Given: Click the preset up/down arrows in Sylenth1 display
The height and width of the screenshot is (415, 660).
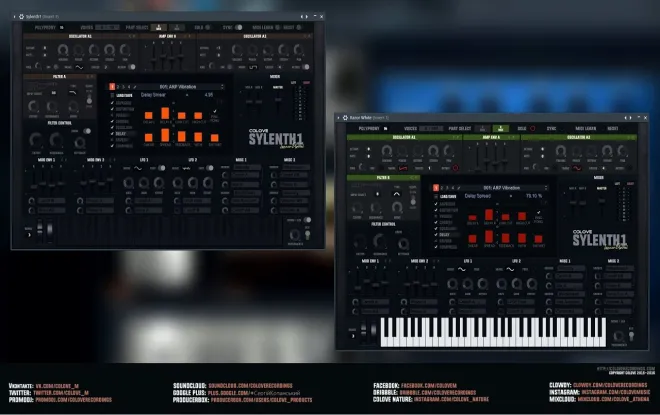Looking at the screenshot, I should pyautogui.click(x=222, y=87).
